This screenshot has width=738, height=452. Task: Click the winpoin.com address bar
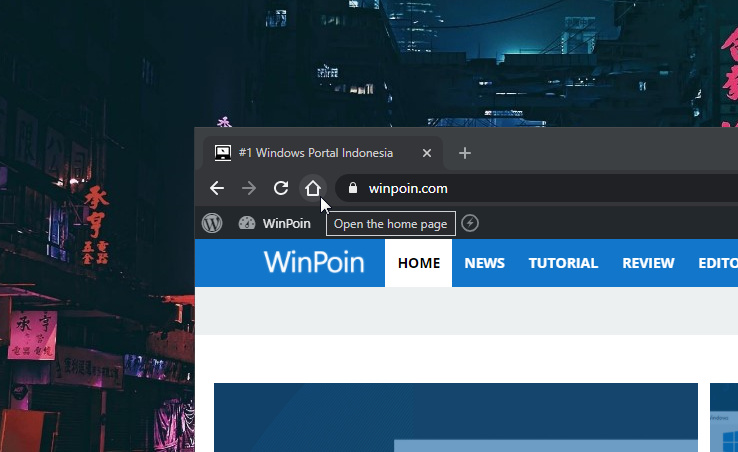(x=537, y=188)
